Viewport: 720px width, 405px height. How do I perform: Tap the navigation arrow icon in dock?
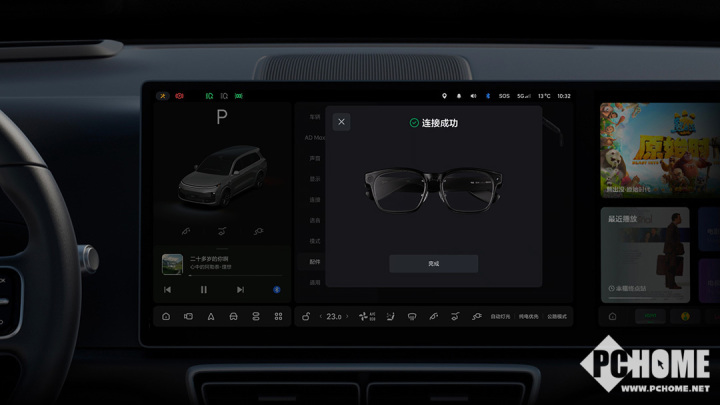[211, 317]
